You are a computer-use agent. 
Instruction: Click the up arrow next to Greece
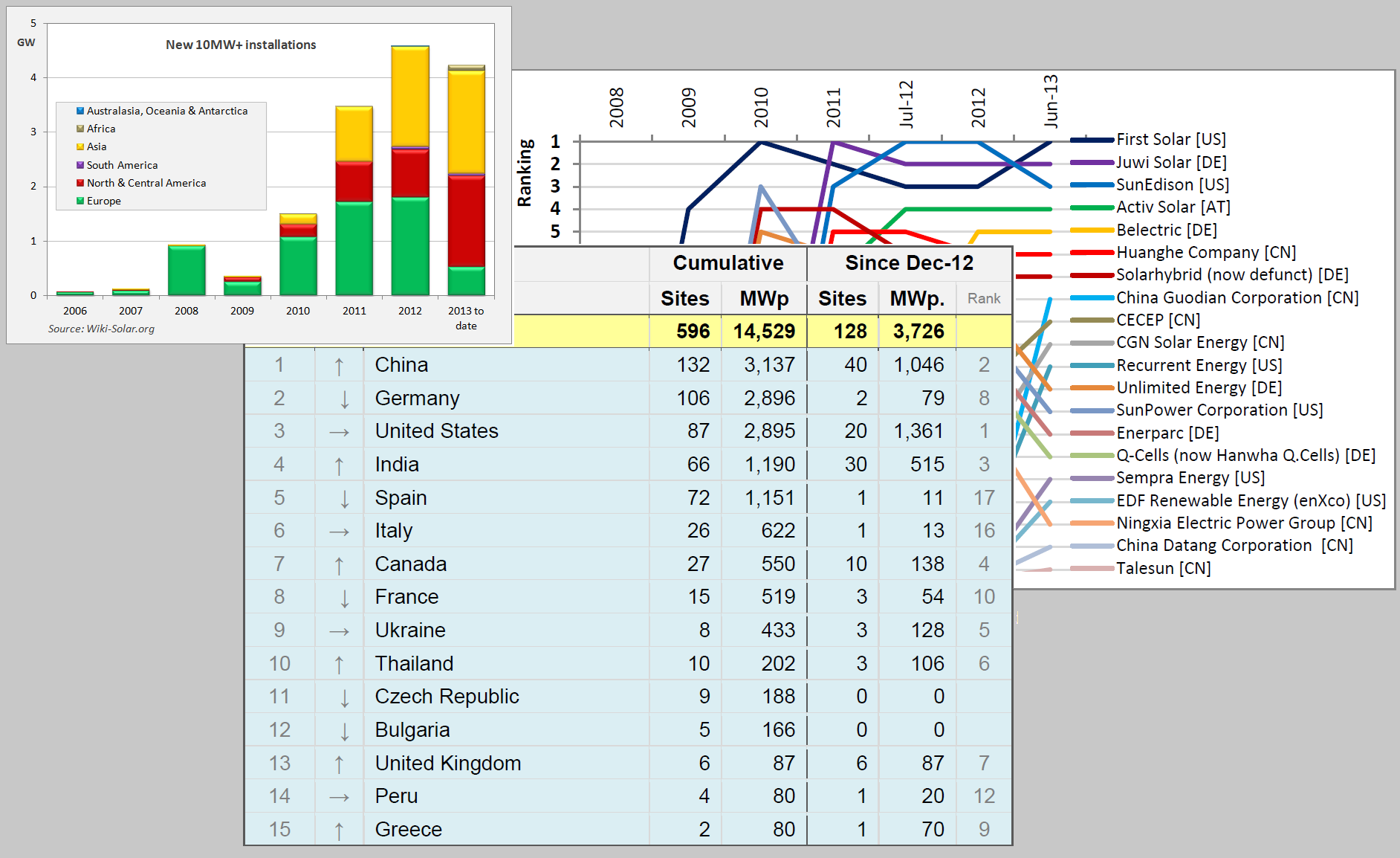point(339,830)
